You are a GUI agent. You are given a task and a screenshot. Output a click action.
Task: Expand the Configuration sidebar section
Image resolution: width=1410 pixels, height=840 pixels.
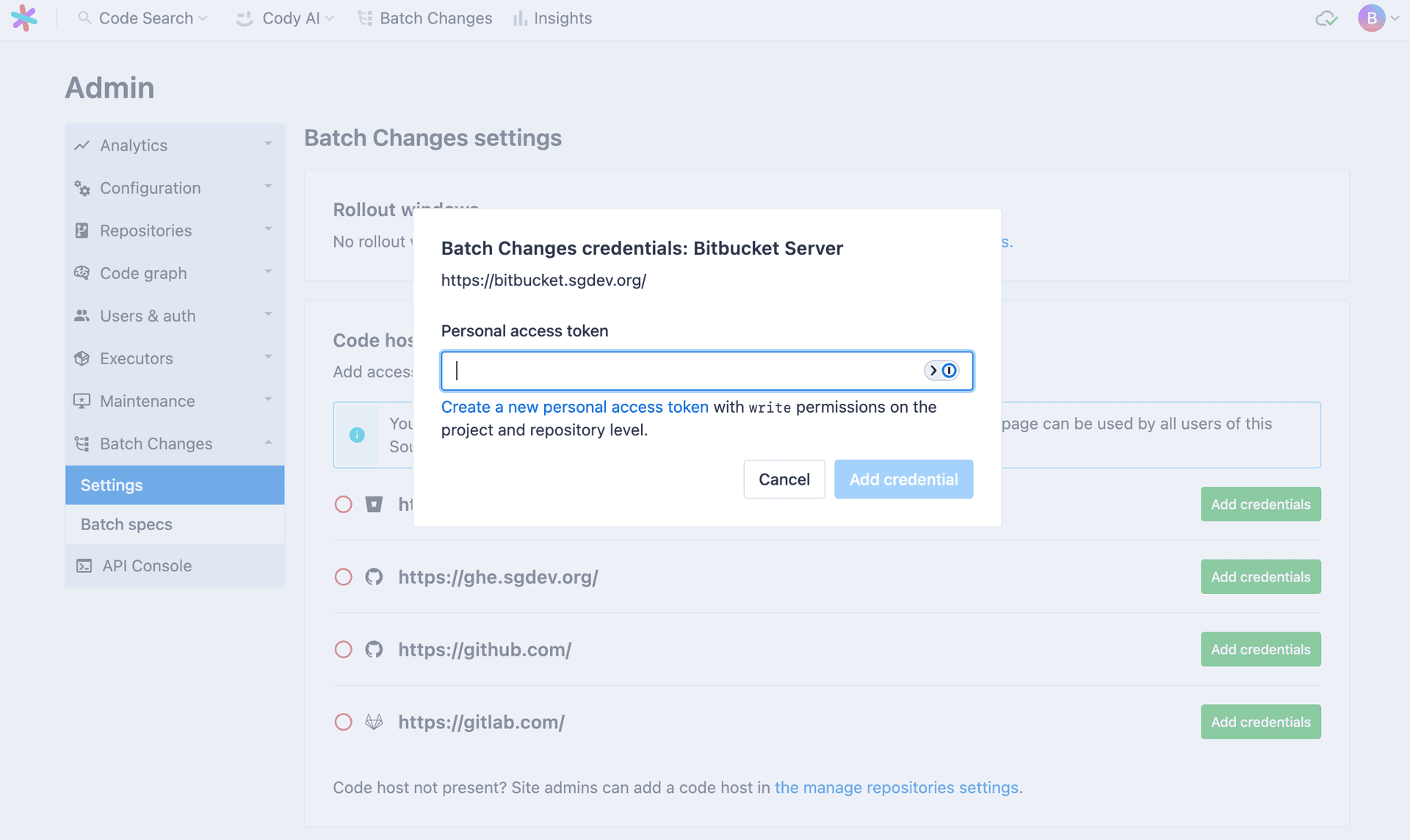[x=268, y=187]
